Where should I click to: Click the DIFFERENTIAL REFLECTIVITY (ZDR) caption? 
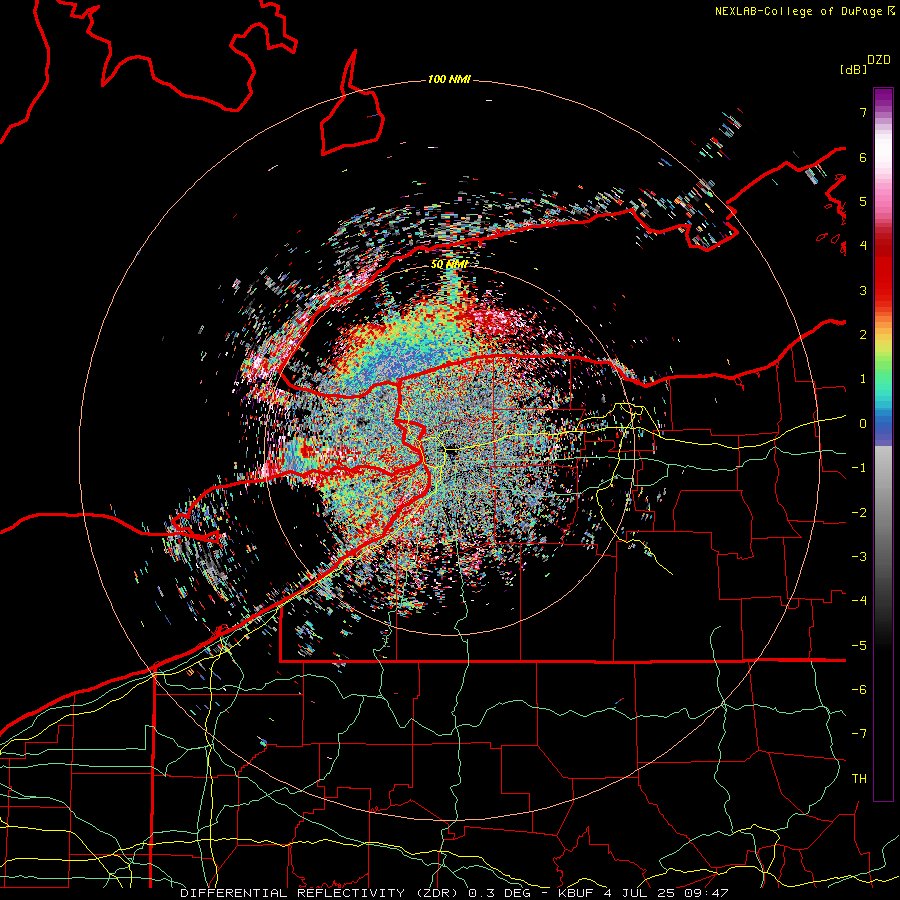pos(319,893)
